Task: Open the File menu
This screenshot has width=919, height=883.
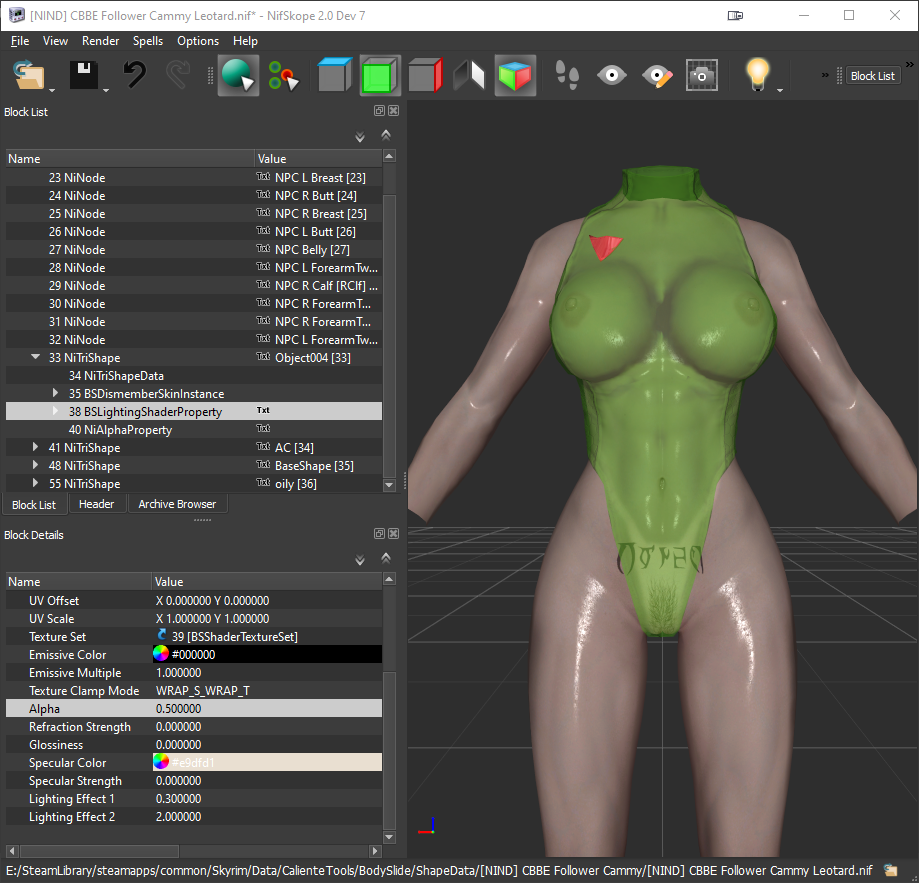Action: click(x=20, y=41)
